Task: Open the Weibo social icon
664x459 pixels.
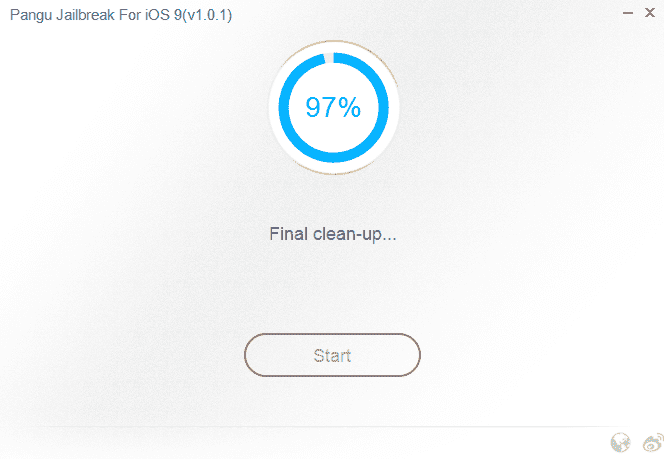Action: click(x=653, y=443)
